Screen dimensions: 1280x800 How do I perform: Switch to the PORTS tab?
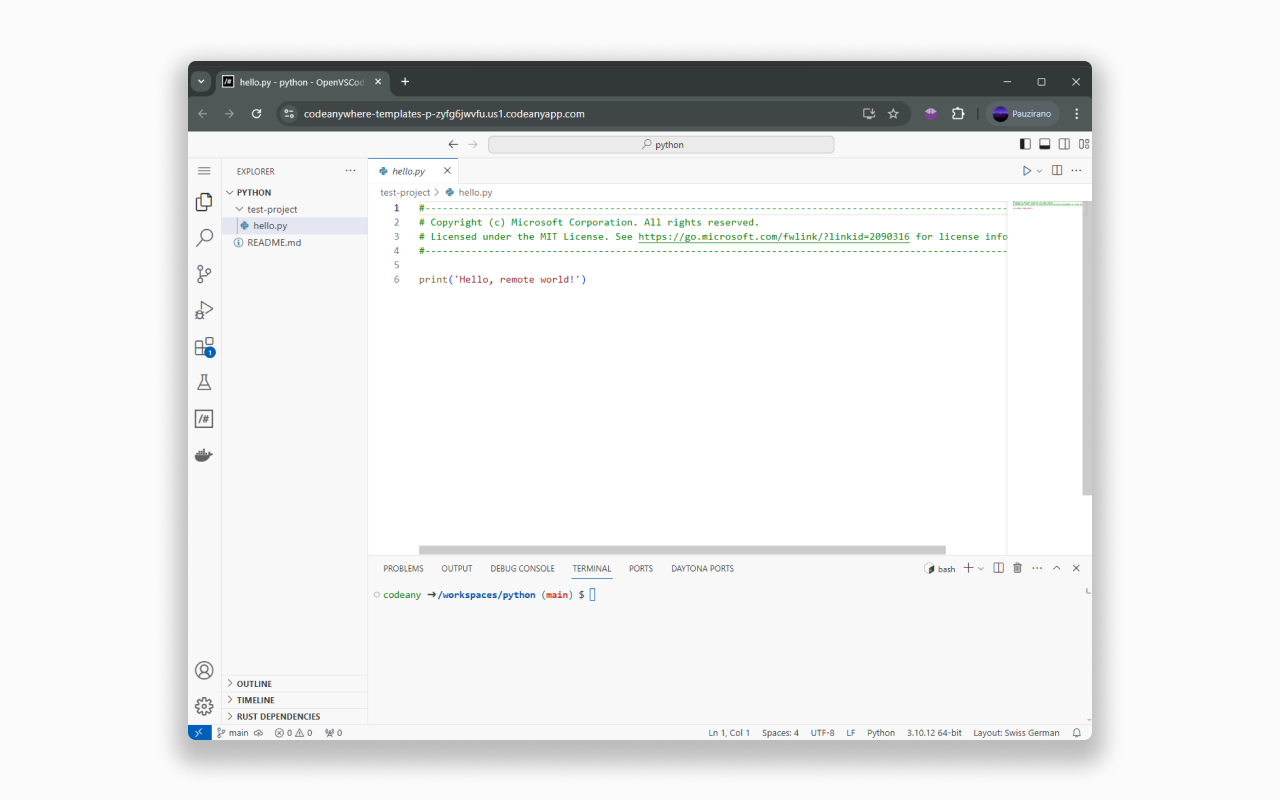[x=640, y=568]
